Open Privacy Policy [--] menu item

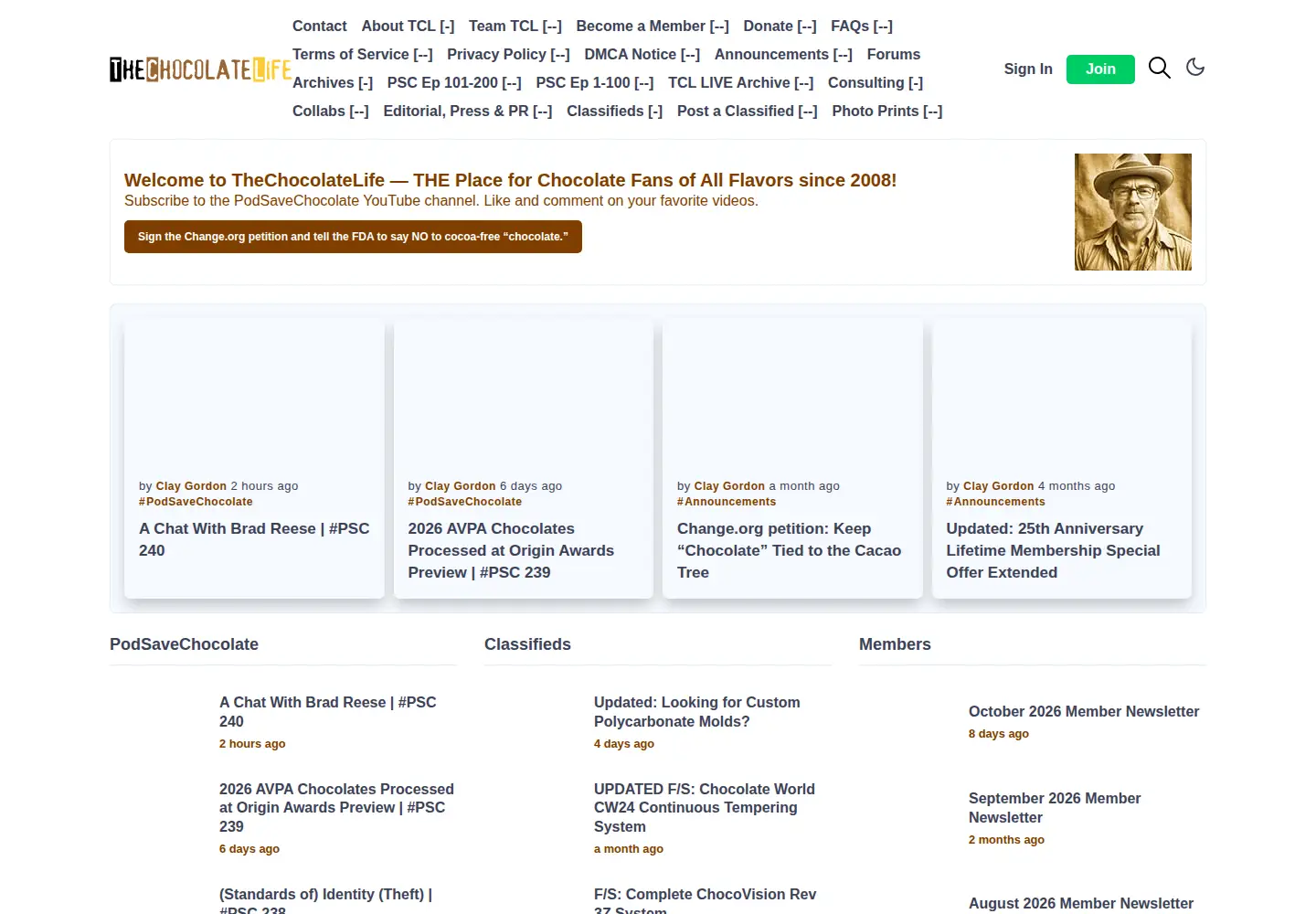point(508,55)
